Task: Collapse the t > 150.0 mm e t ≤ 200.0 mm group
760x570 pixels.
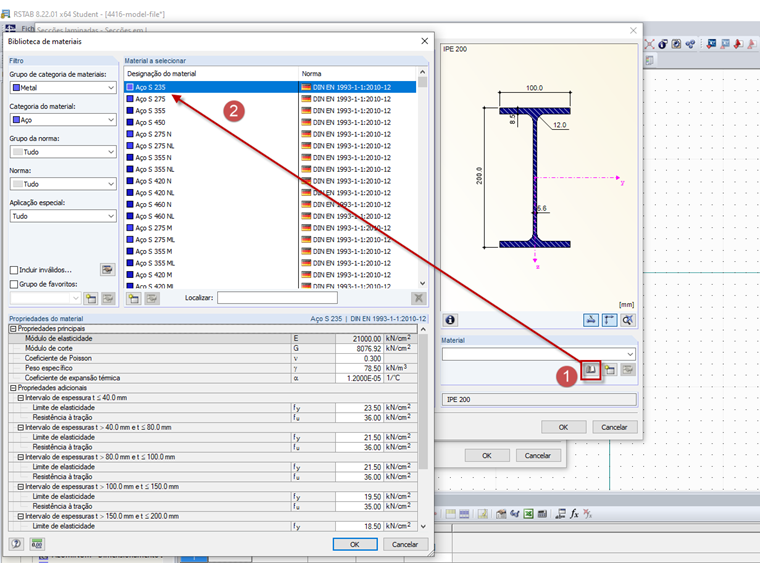Action: pos(21,516)
